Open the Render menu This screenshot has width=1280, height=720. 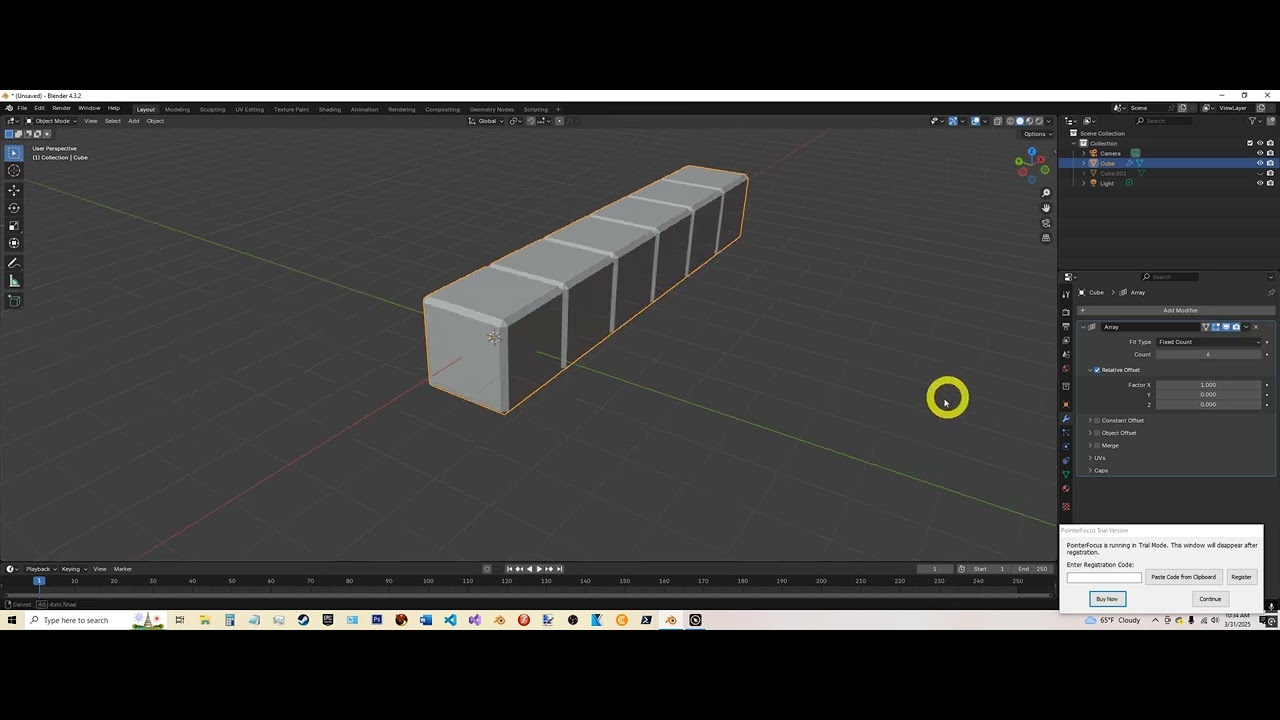click(x=61, y=108)
